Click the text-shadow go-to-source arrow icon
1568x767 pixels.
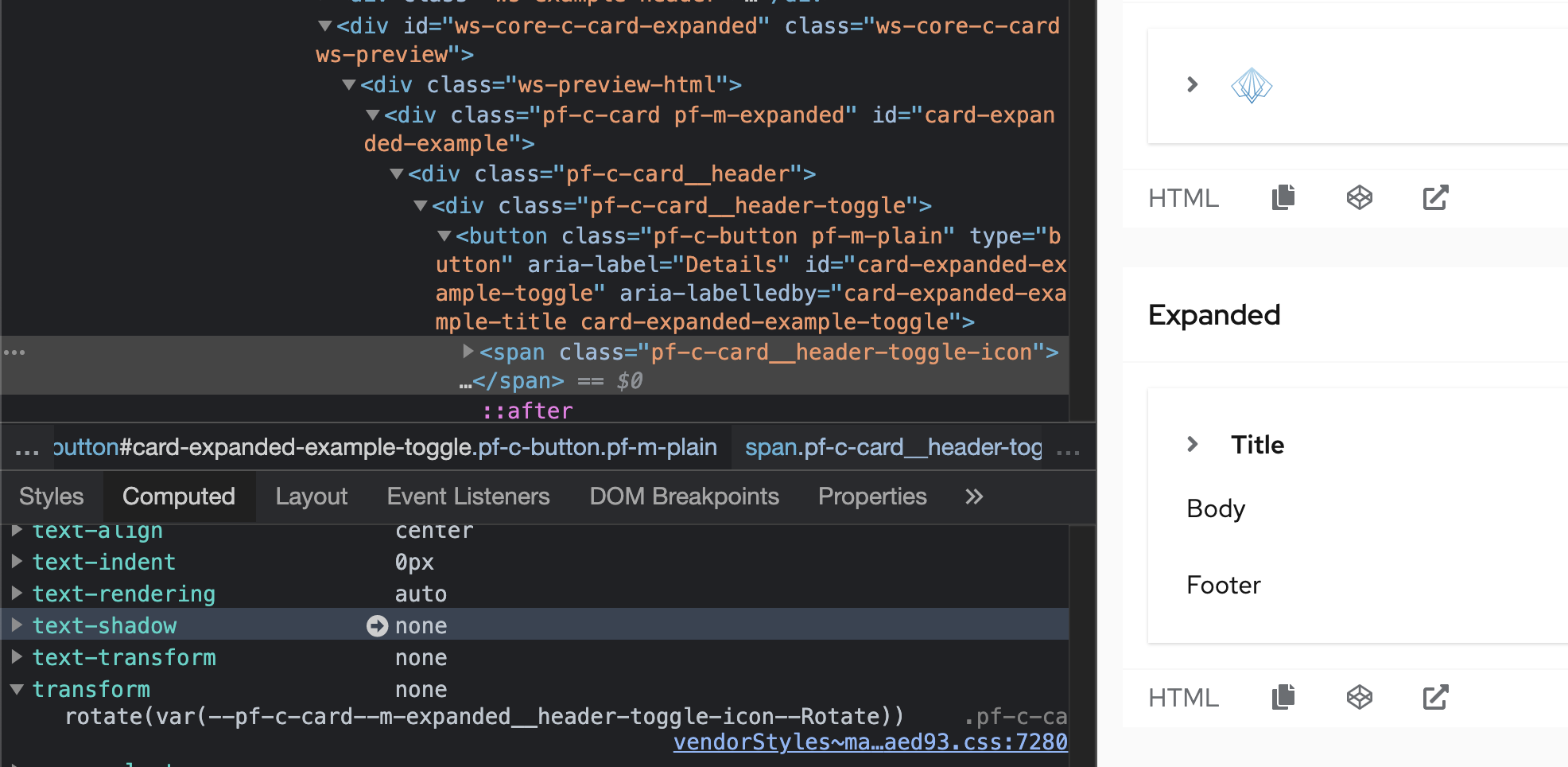click(377, 626)
